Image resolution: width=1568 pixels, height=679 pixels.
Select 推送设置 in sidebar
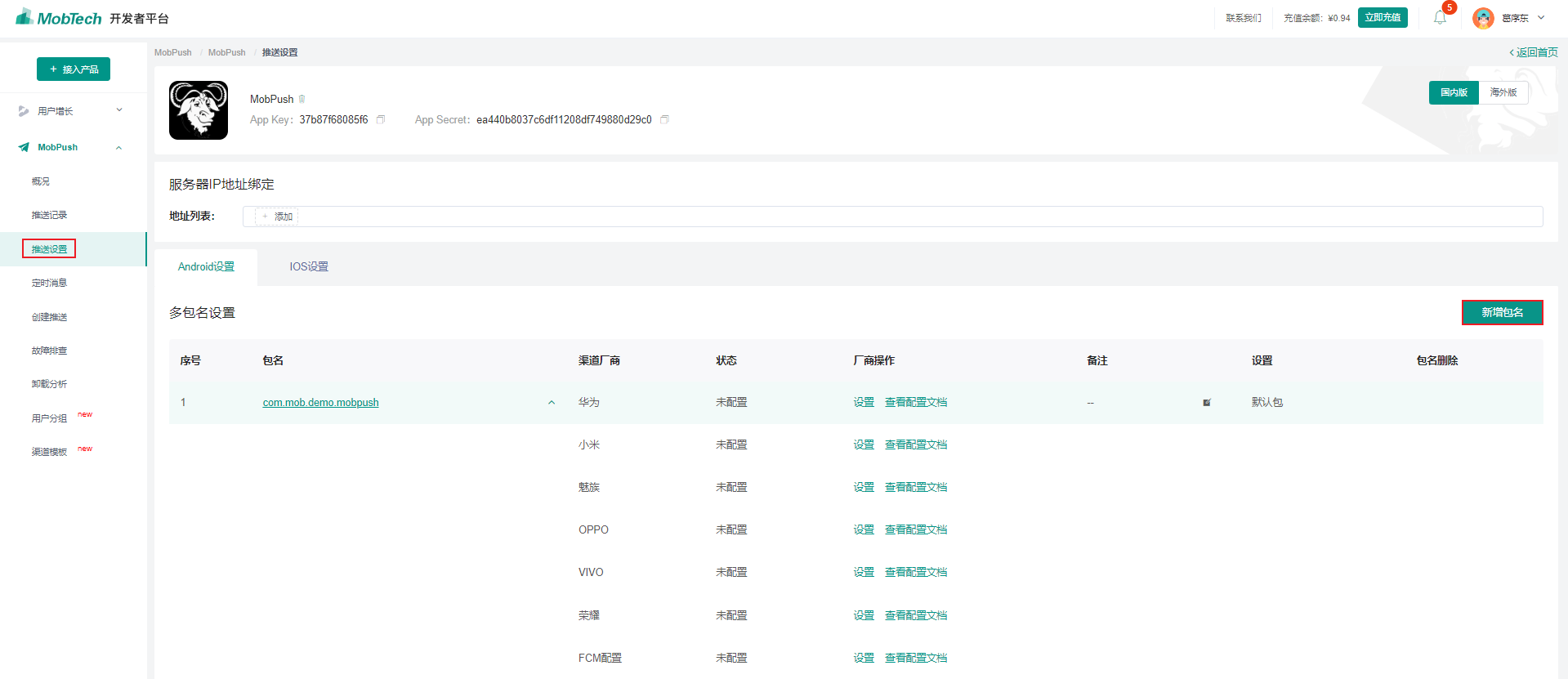[x=49, y=248]
